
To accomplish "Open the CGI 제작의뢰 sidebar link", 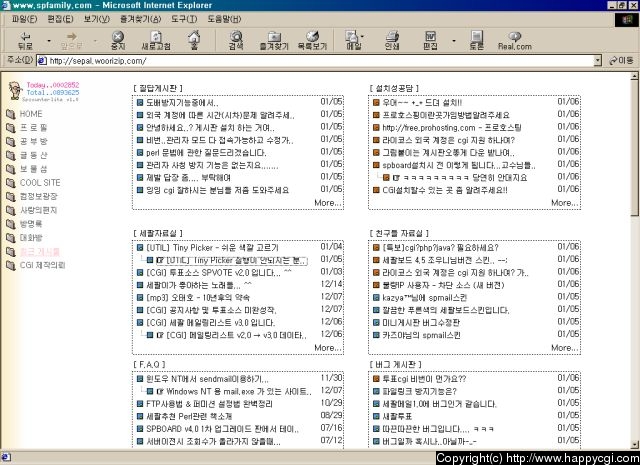I will click(42, 265).
